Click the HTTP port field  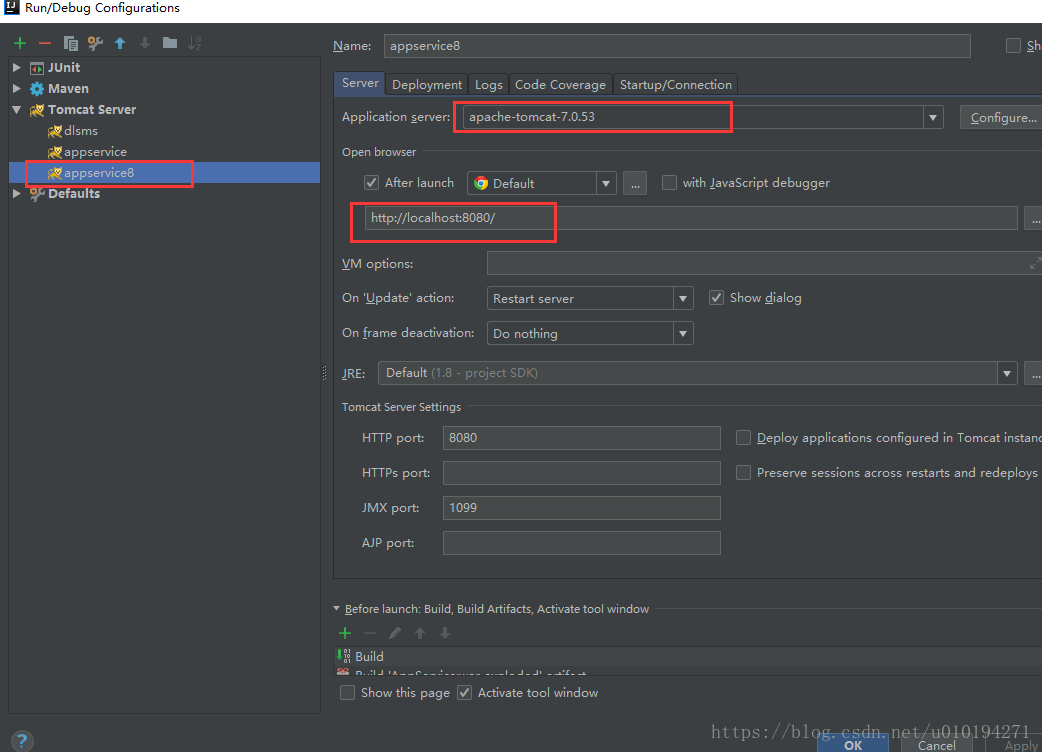[581, 438]
